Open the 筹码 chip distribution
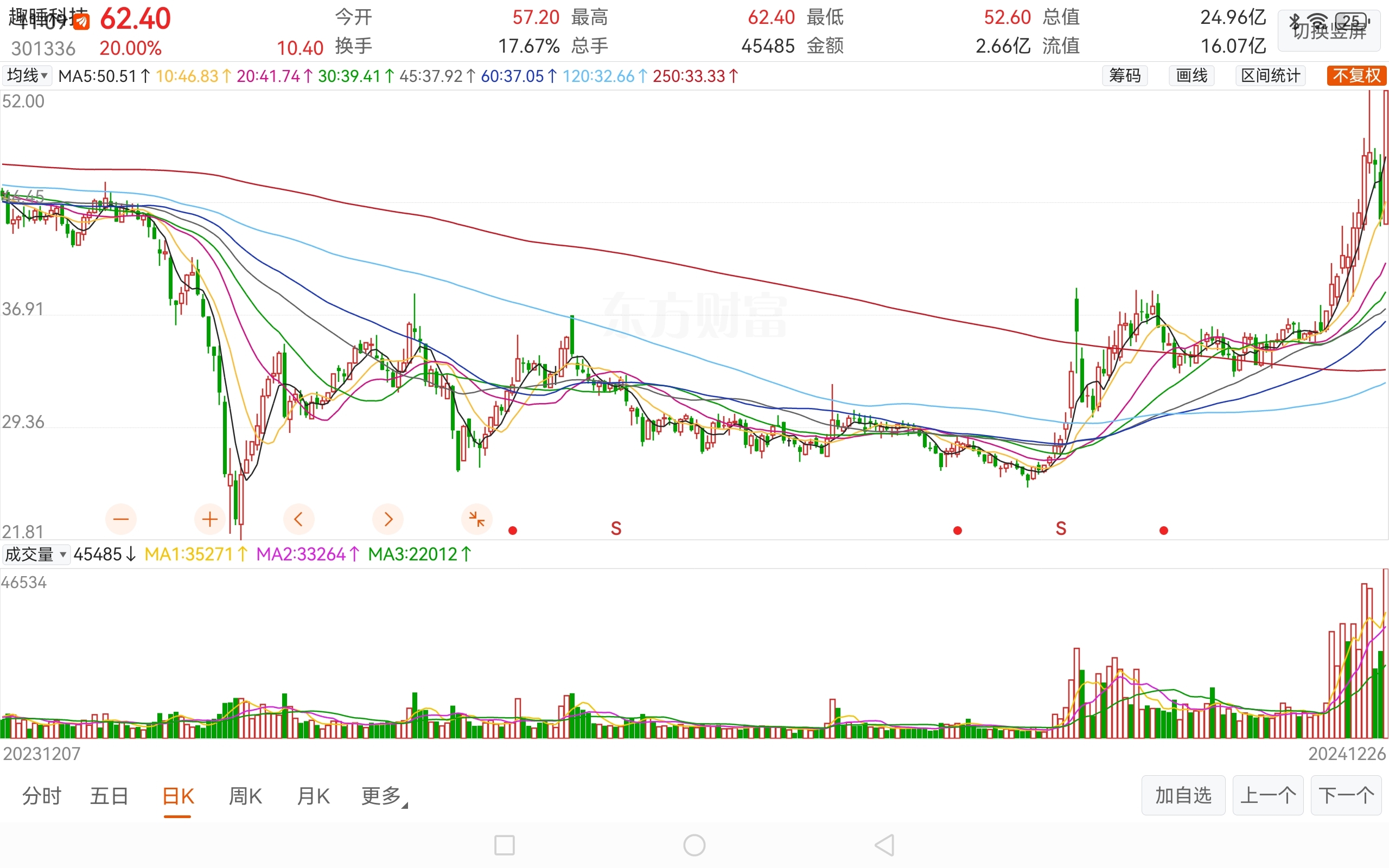This screenshot has height=868, width=1389. 1124,76
